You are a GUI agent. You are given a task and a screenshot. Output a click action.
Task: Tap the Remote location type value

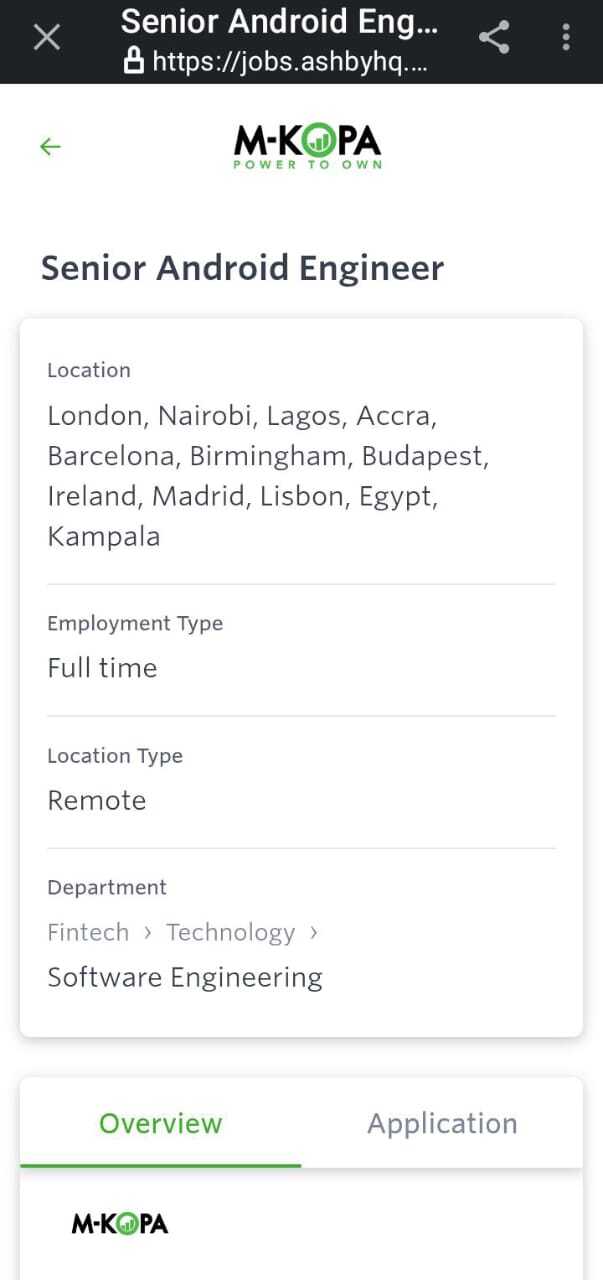[x=97, y=800]
